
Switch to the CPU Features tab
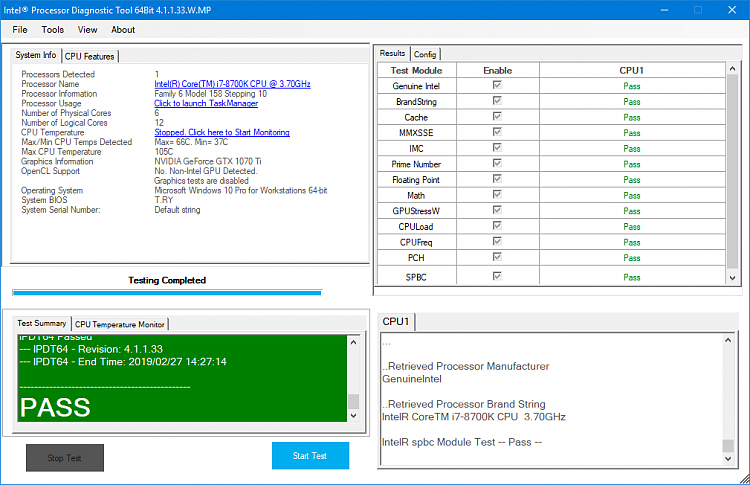click(x=90, y=56)
